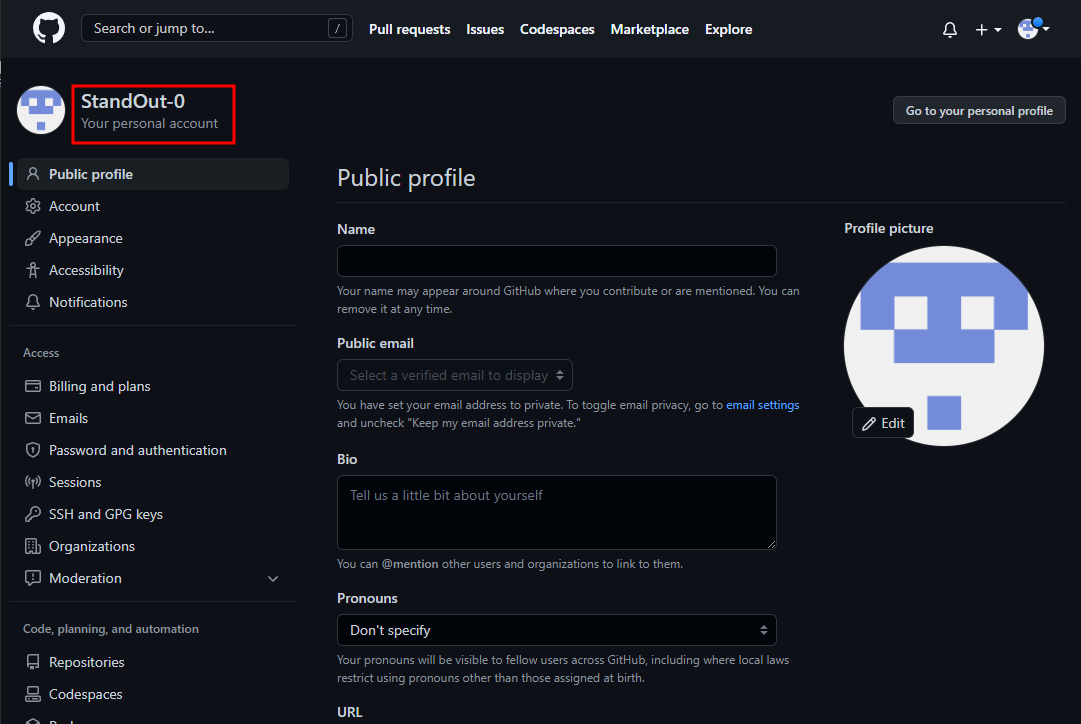
Task: Click the Repositories repo icon
Action: pyautogui.click(x=32, y=662)
